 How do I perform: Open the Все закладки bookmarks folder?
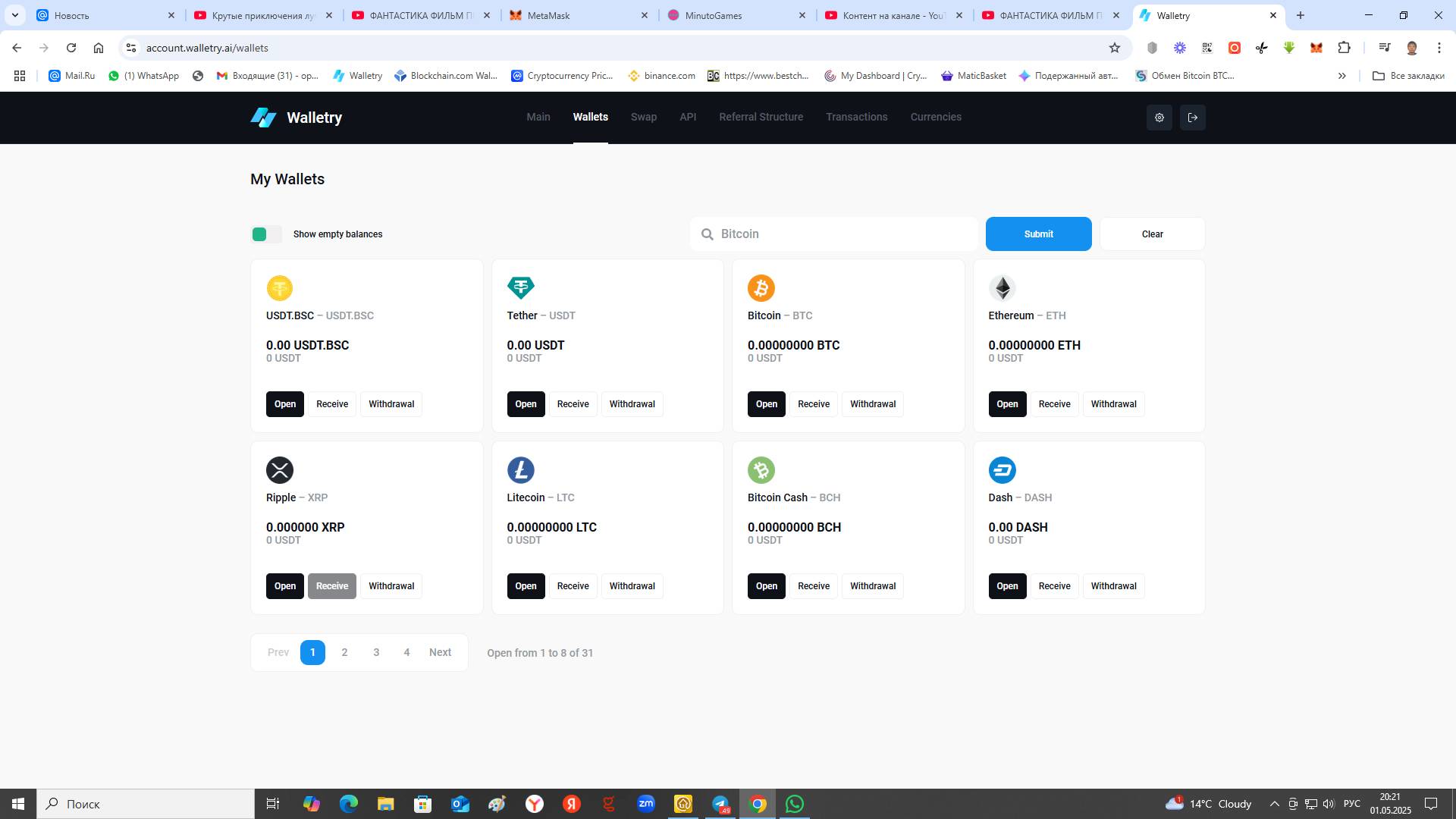pyautogui.click(x=1408, y=76)
